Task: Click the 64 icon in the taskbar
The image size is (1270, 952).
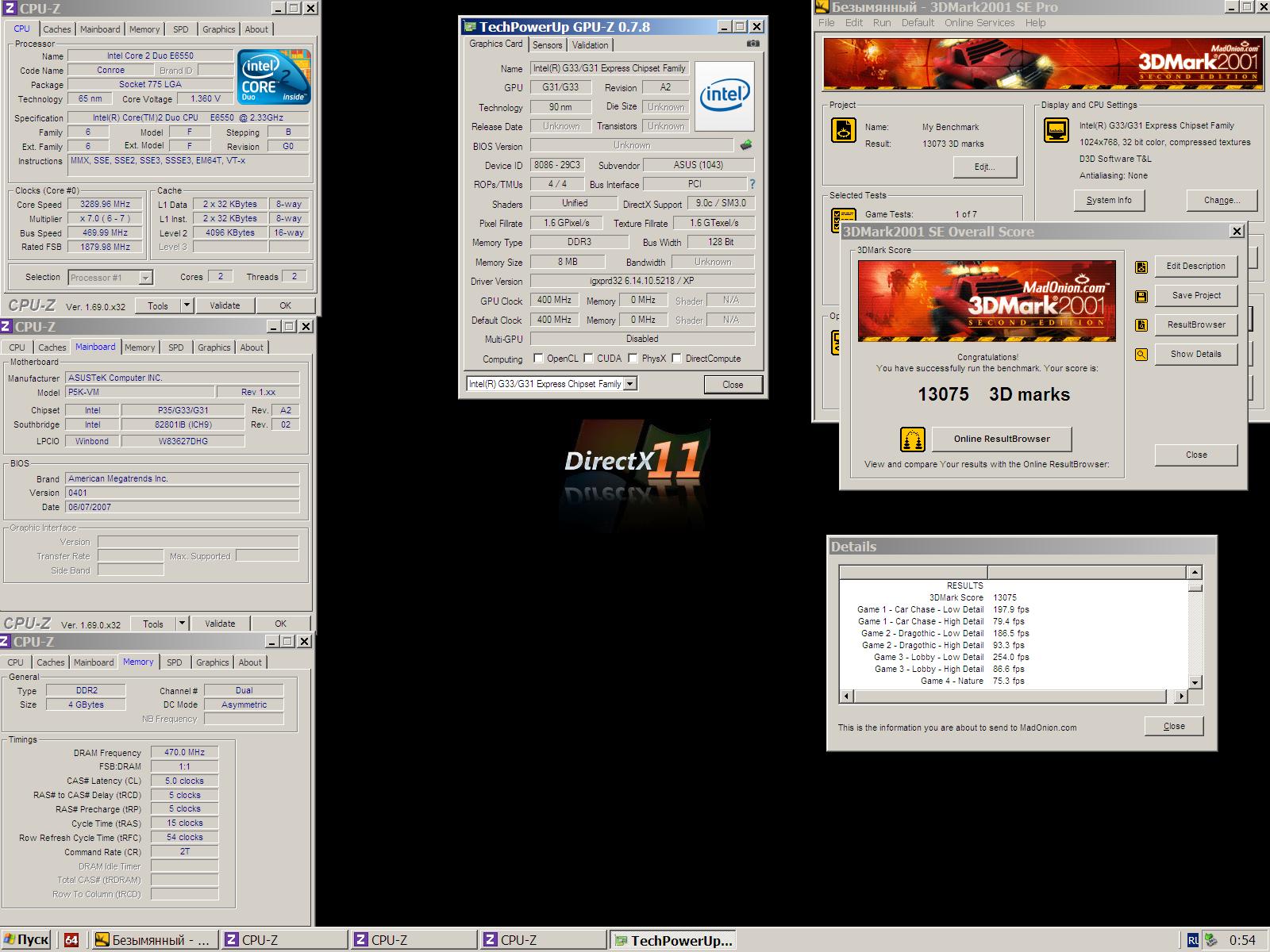Action: click(71, 940)
